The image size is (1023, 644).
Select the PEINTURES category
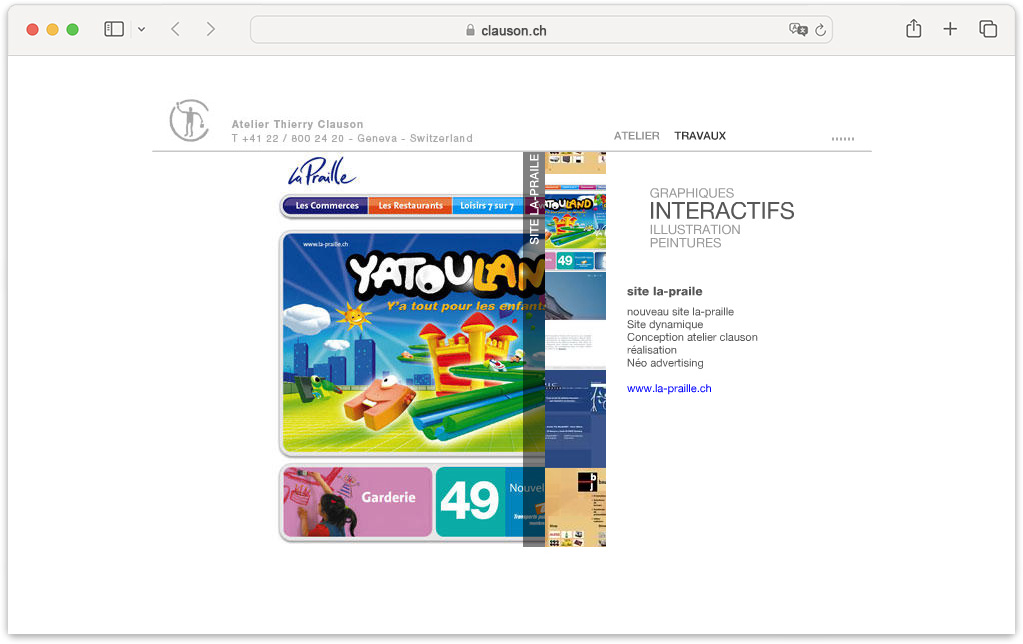tap(685, 243)
